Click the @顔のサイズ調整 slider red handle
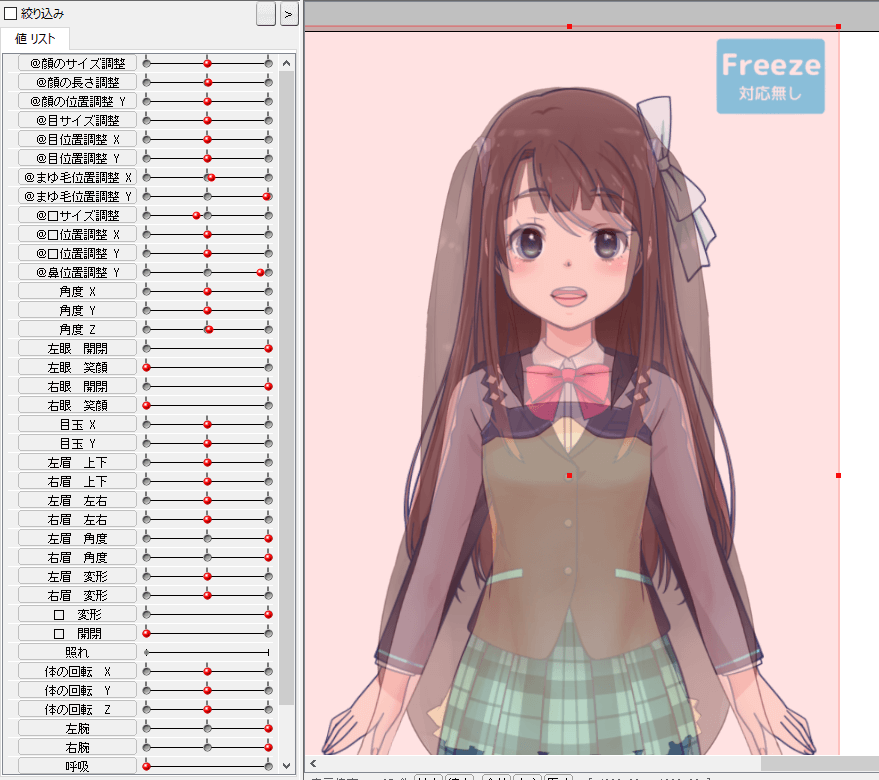Screen dimensions: 879x780 point(207,63)
